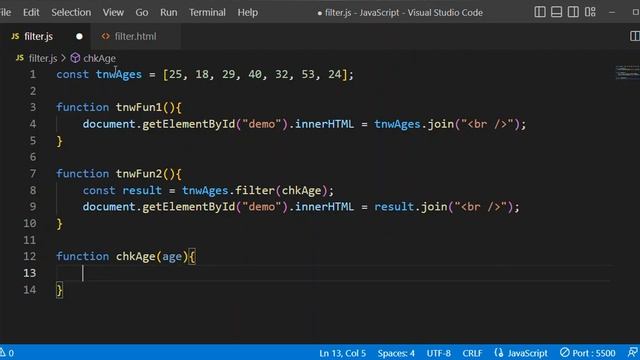Click the unsaved dot on filter.js tab
Screen dimensions: 640x360
pos(79,36)
